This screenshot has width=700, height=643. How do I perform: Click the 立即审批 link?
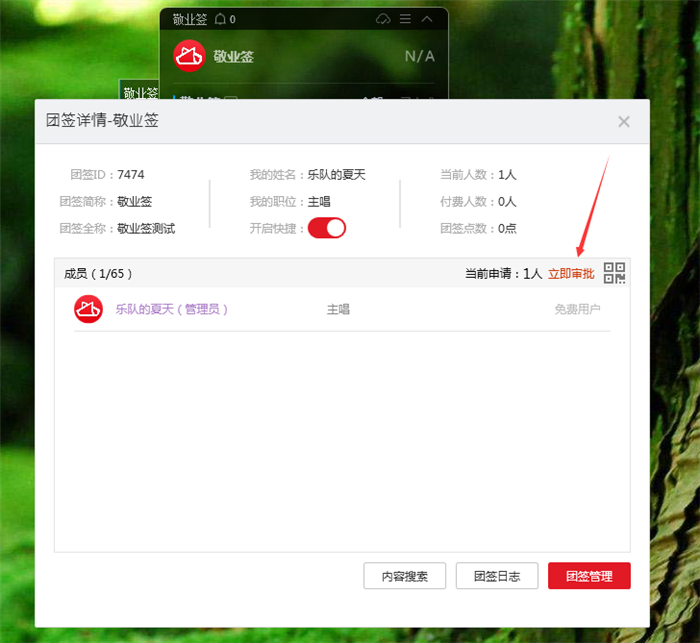571,274
